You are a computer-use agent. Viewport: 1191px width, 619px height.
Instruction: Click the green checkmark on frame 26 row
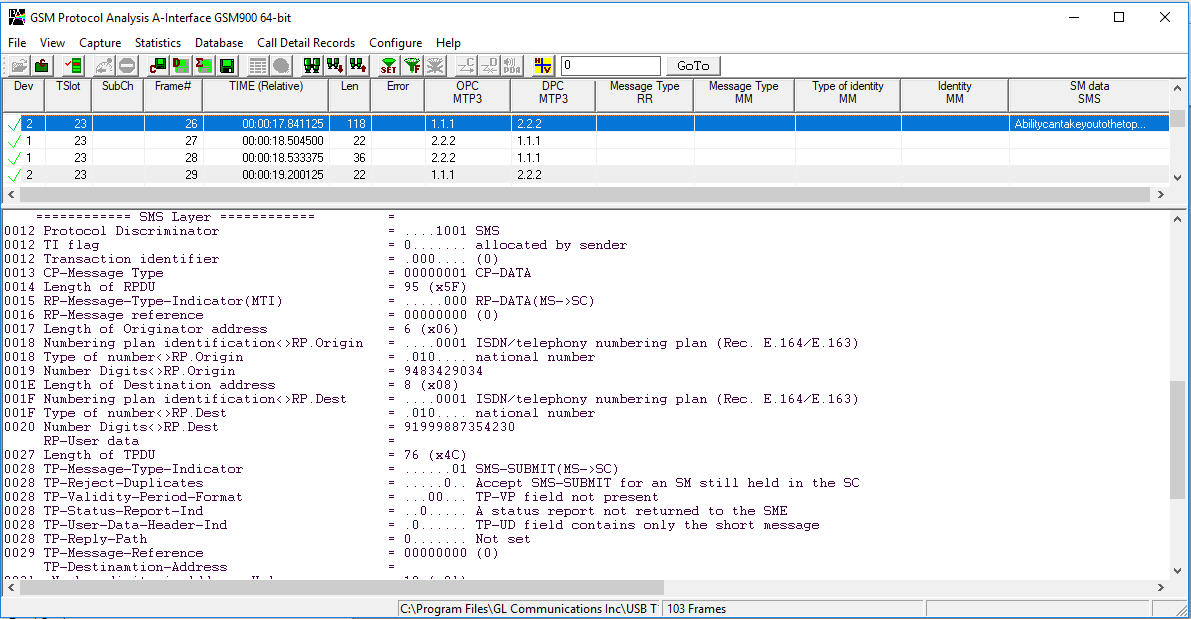click(x=14, y=124)
